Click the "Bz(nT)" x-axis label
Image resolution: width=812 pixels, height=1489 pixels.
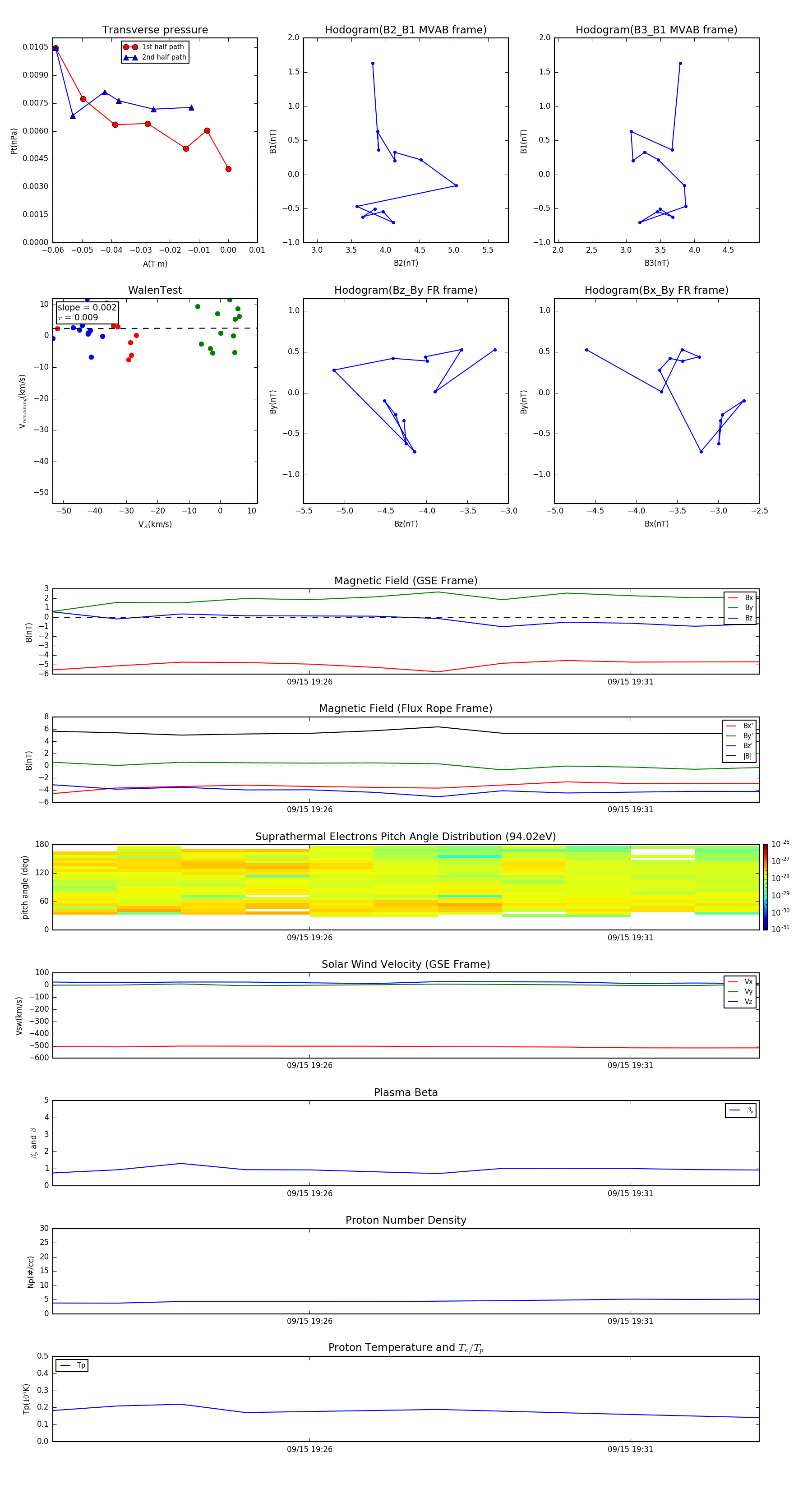pos(406,524)
